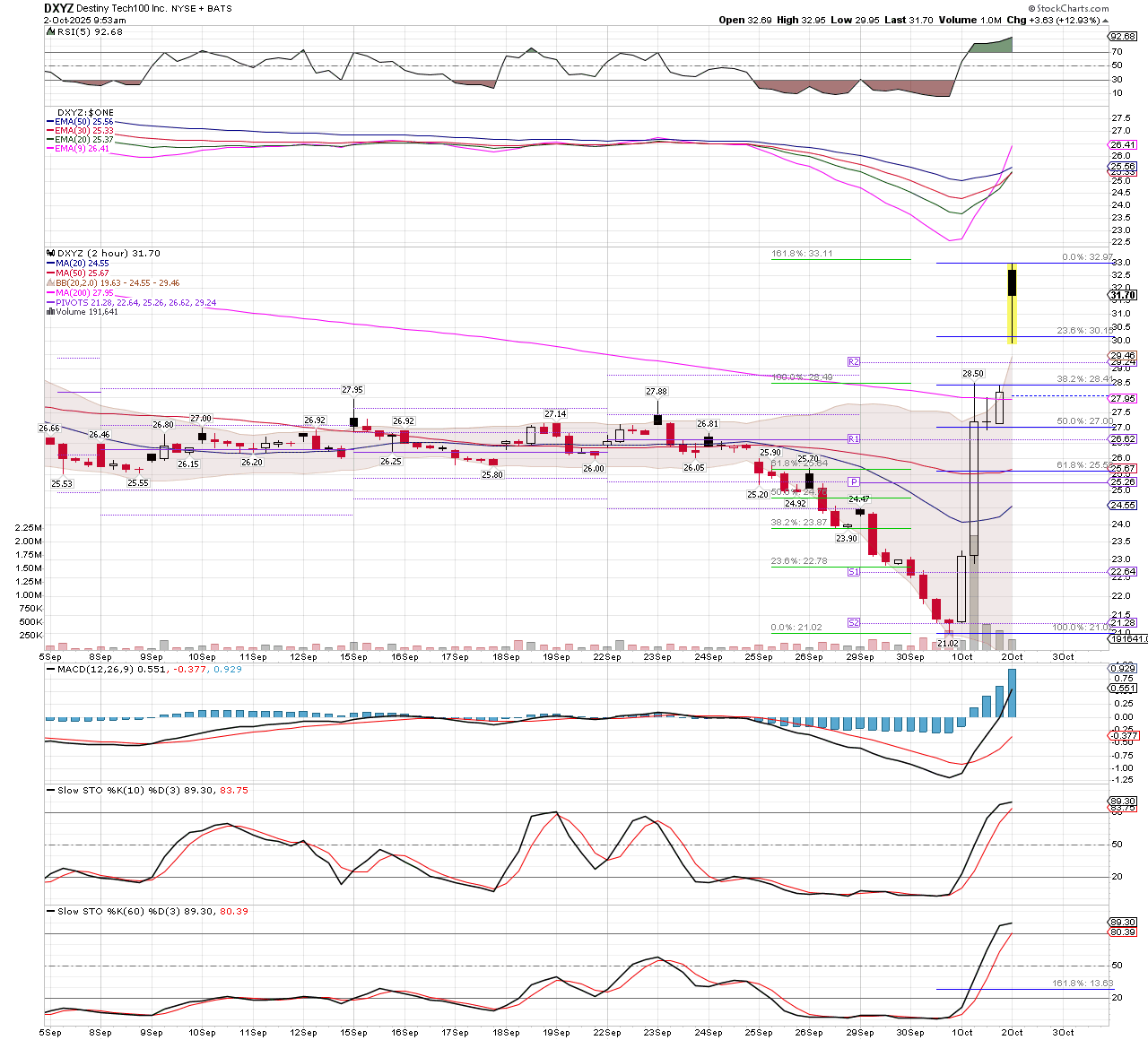Click the candlestick icon beside DXYZ (2 hour)

click(50, 254)
